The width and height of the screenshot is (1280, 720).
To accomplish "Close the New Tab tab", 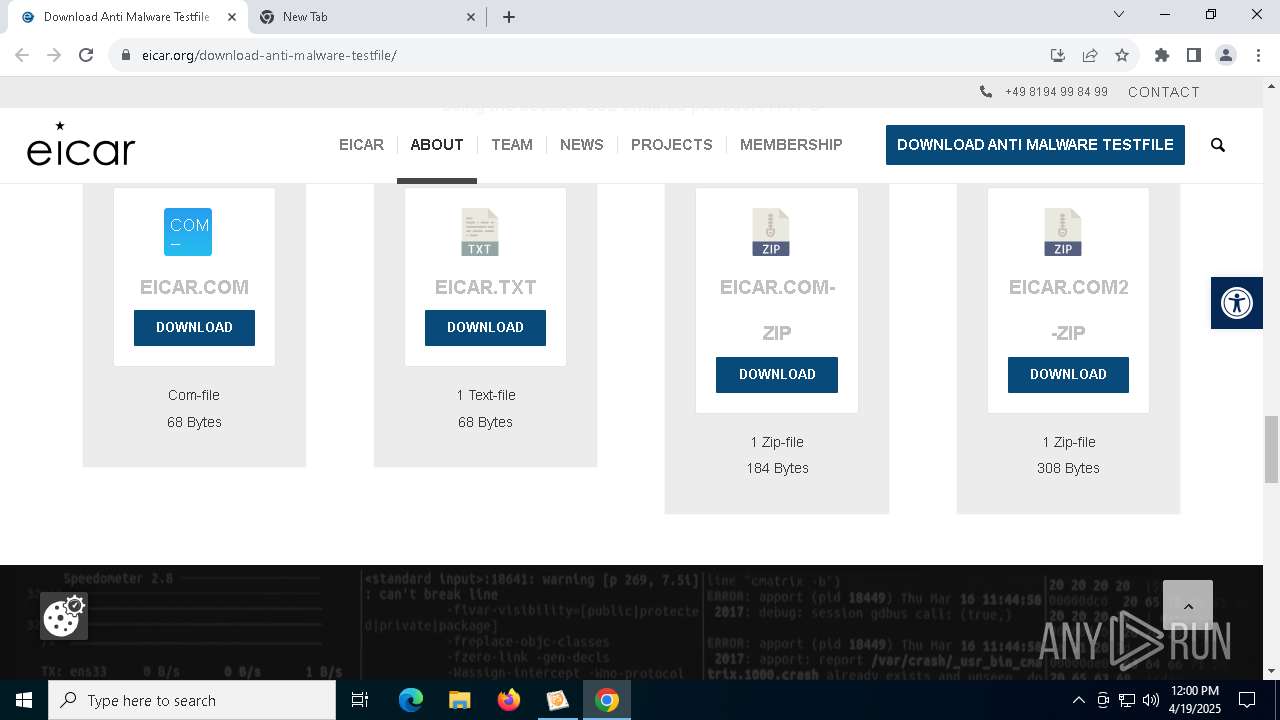I will (x=472, y=17).
